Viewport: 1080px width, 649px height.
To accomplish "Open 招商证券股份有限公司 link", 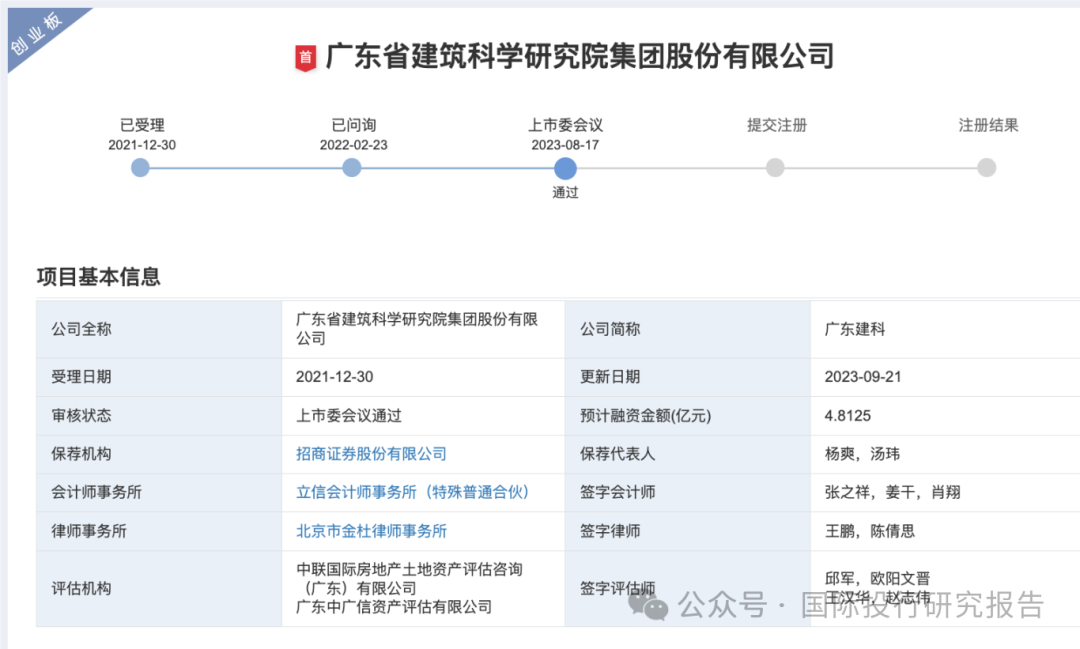I will pyautogui.click(x=371, y=454).
